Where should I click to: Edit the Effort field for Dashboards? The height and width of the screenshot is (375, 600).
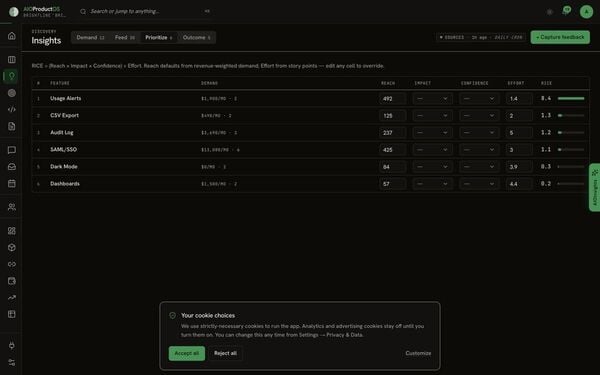519,184
